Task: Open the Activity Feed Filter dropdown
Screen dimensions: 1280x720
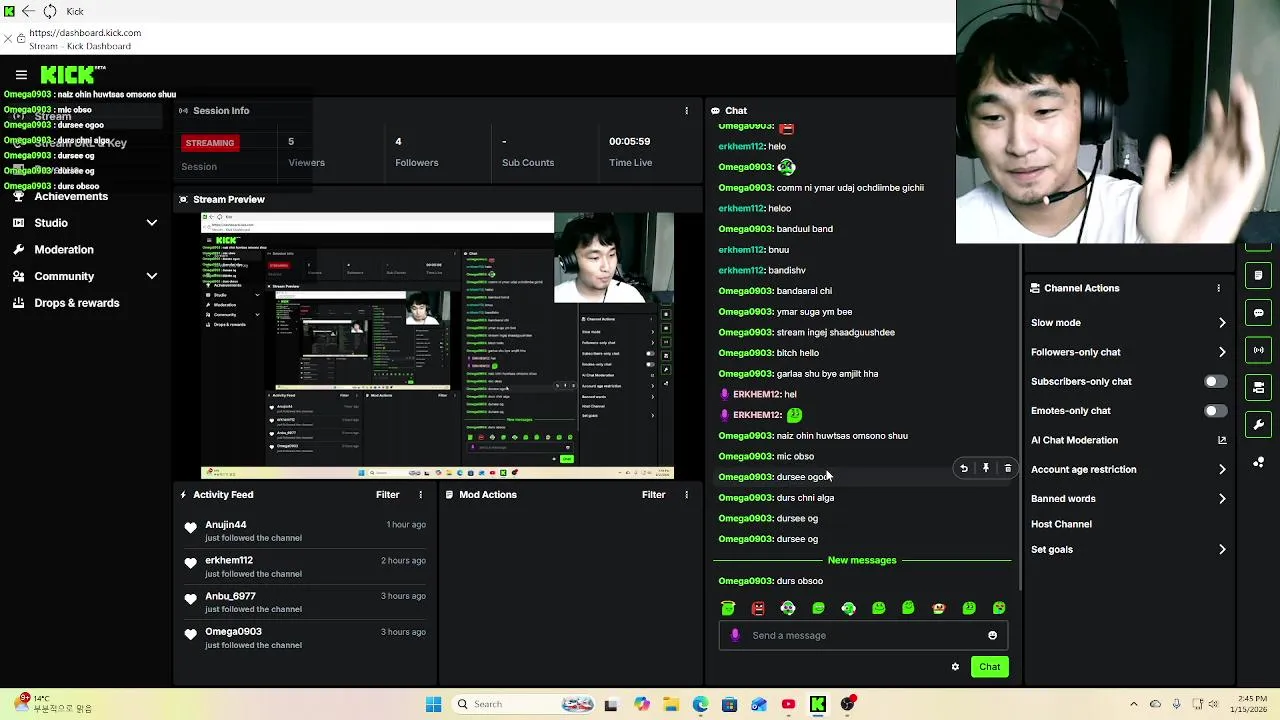Action: tap(388, 495)
